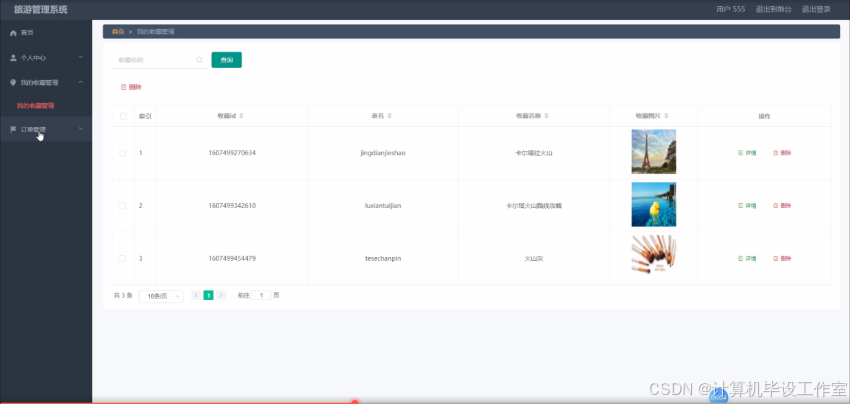Click the jingdianjieshao table name cell
Viewport: 851px width, 404px height.
click(383, 153)
